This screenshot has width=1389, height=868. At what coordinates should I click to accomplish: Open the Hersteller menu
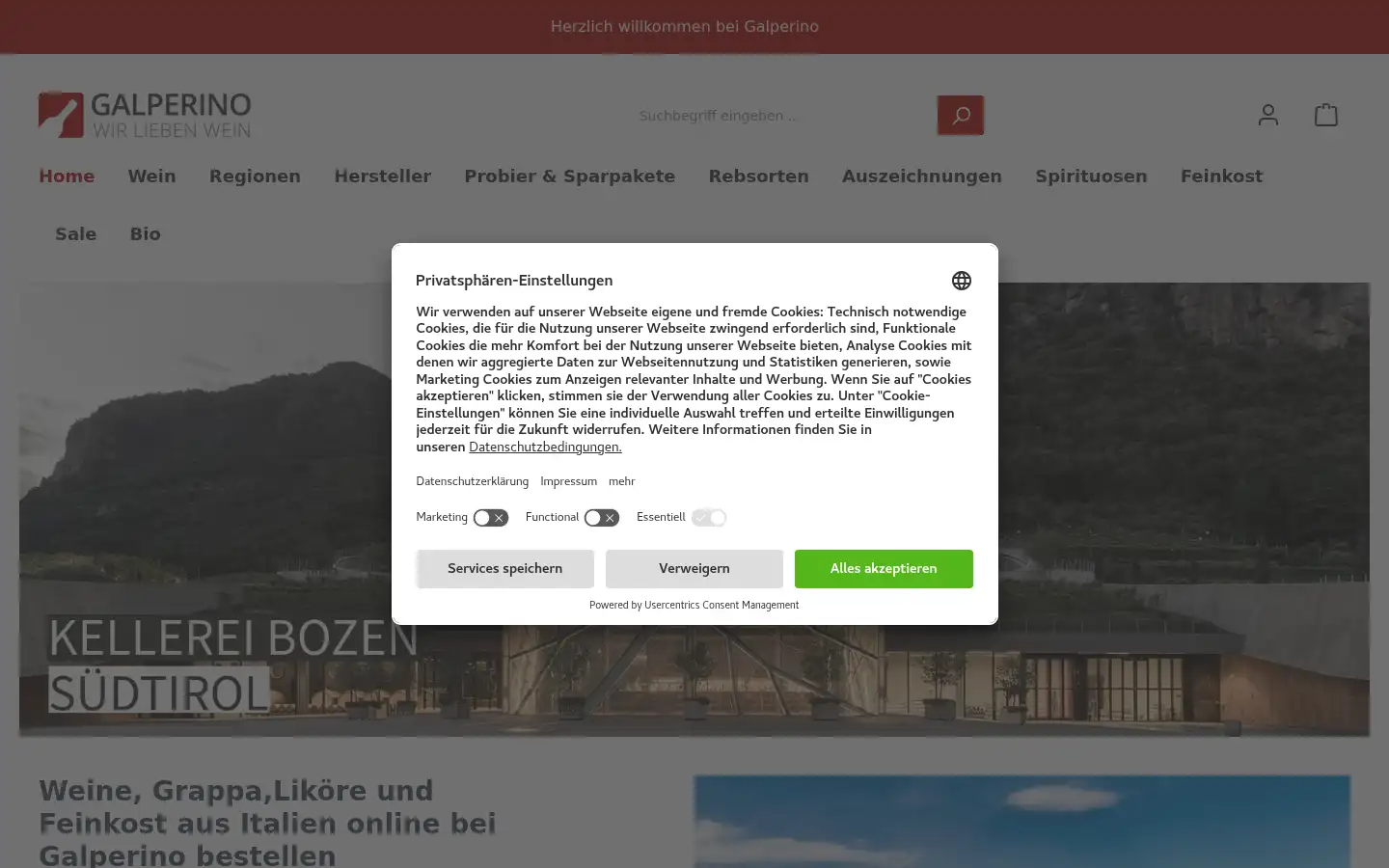pyautogui.click(x=382, y=176)
